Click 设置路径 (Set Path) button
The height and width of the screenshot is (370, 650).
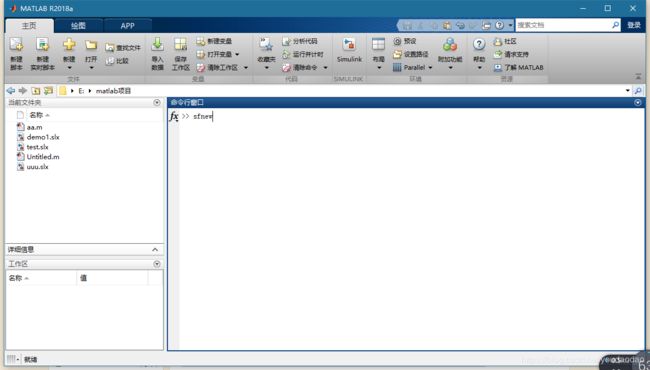point(410,54)
